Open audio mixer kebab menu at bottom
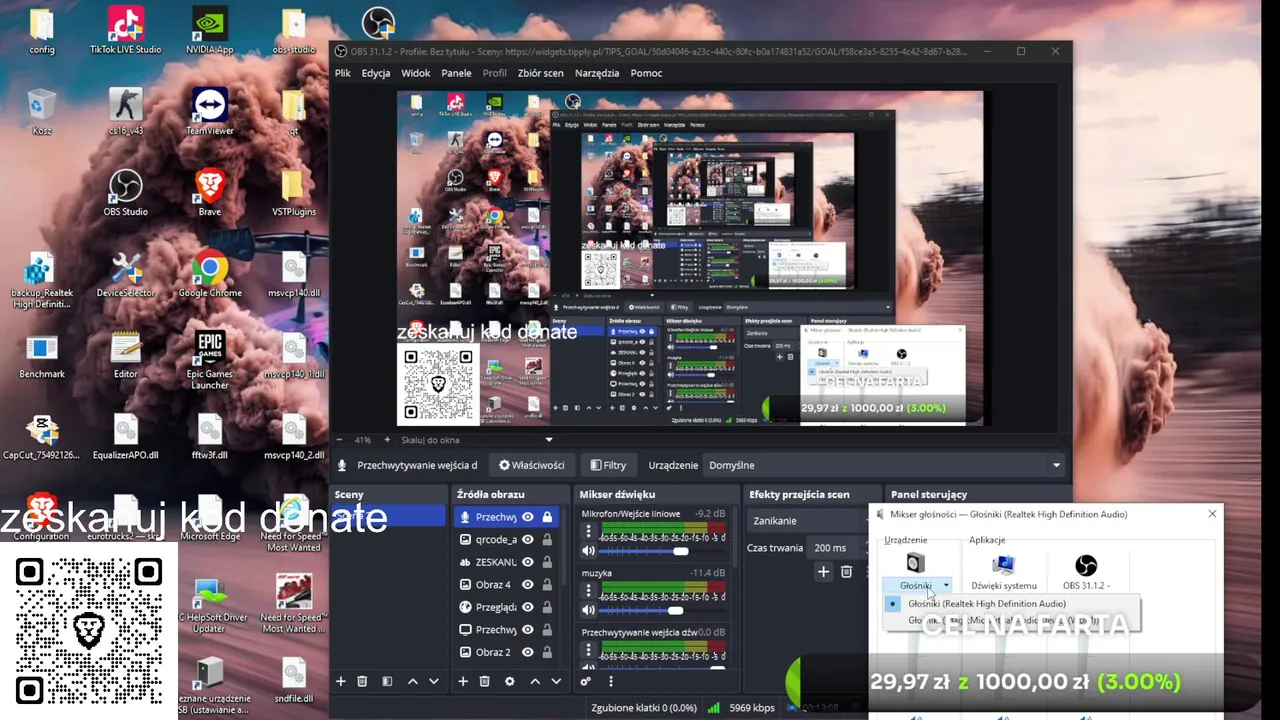The image size is (1280, 720). (611, 681)
